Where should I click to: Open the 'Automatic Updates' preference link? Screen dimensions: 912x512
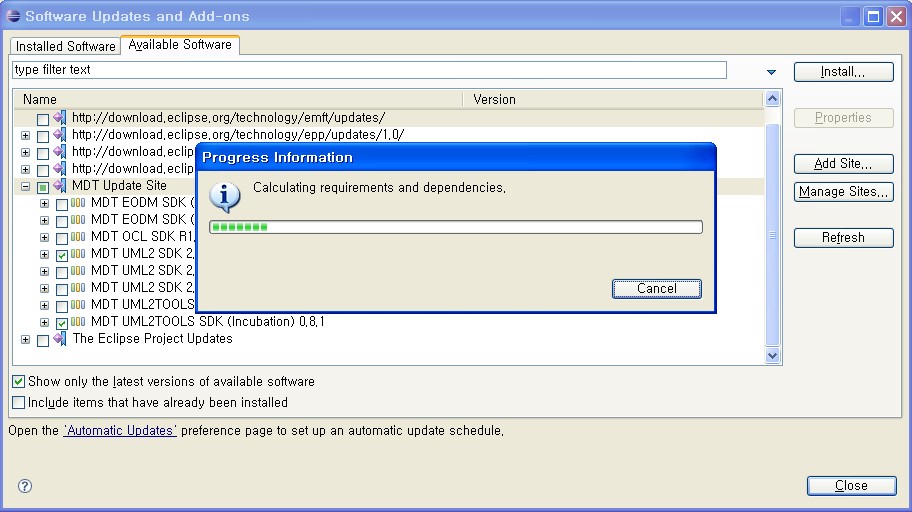point(120,431)
